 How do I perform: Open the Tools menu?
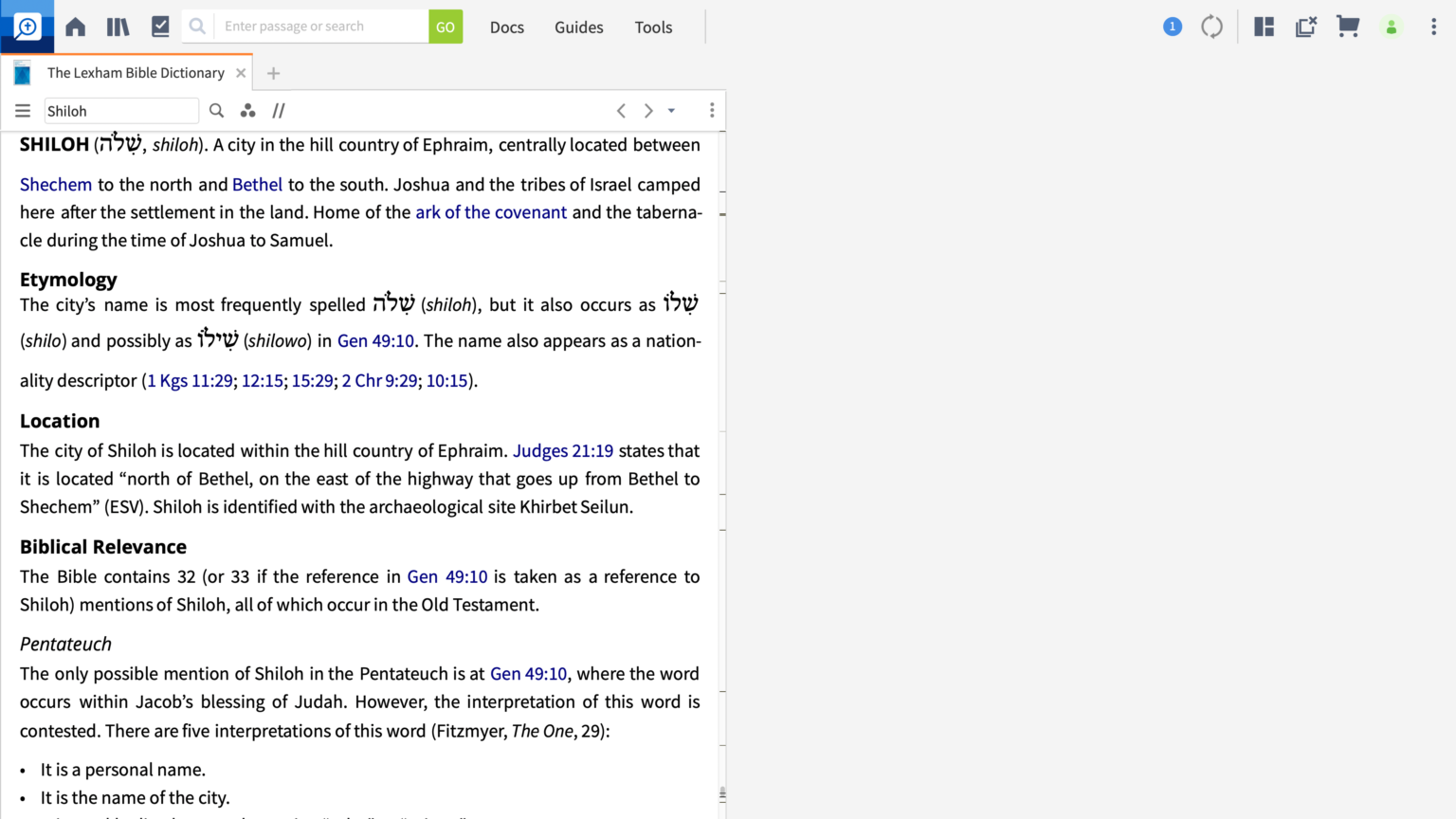pyautogui.click(x=653, y=27)
